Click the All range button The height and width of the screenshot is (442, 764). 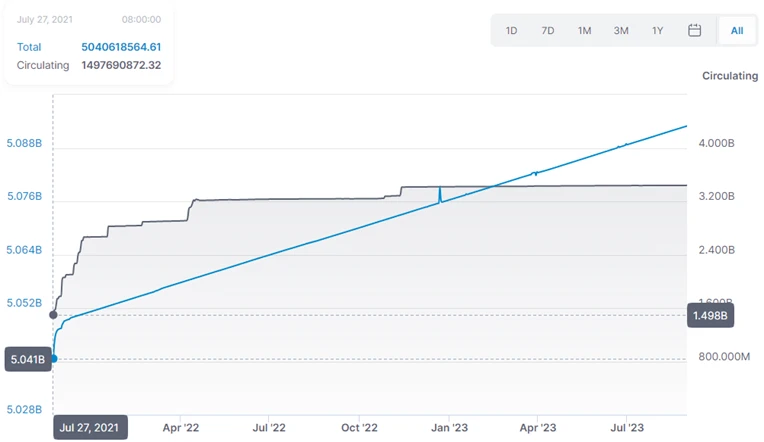737,30
